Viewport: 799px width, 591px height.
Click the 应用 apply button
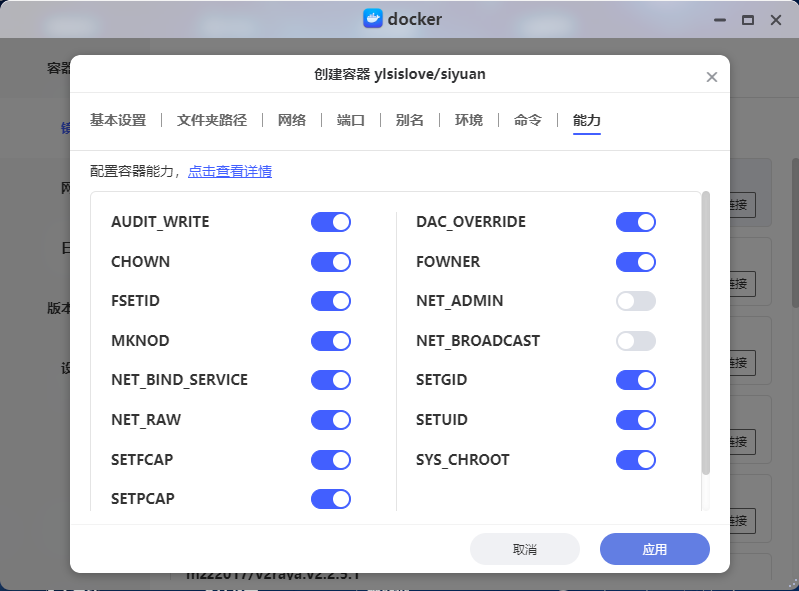point(654,549)
